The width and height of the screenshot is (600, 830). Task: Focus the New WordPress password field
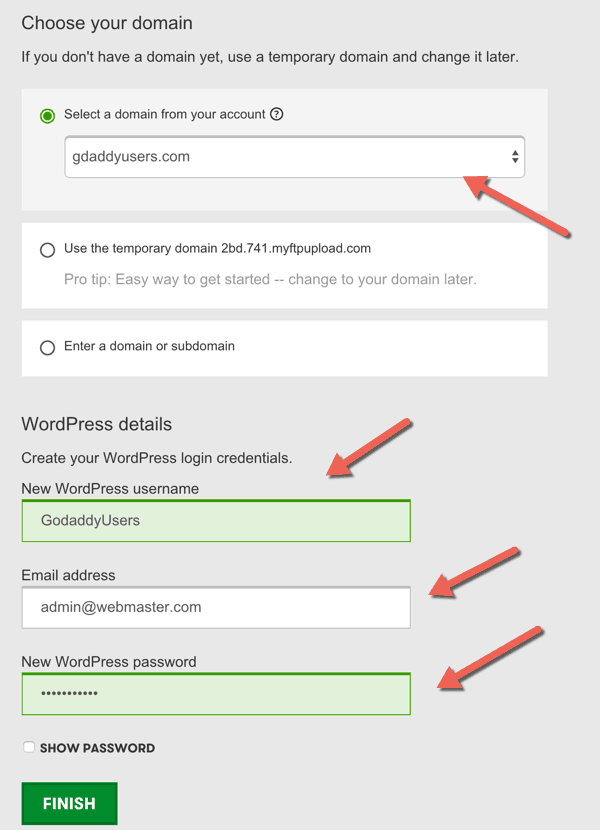pyautogui.click(x=216, y=693)
